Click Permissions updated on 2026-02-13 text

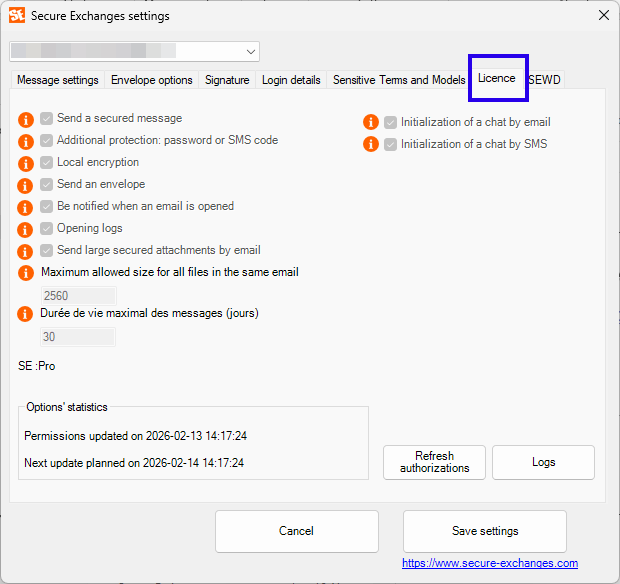click(x=135, y=436)
